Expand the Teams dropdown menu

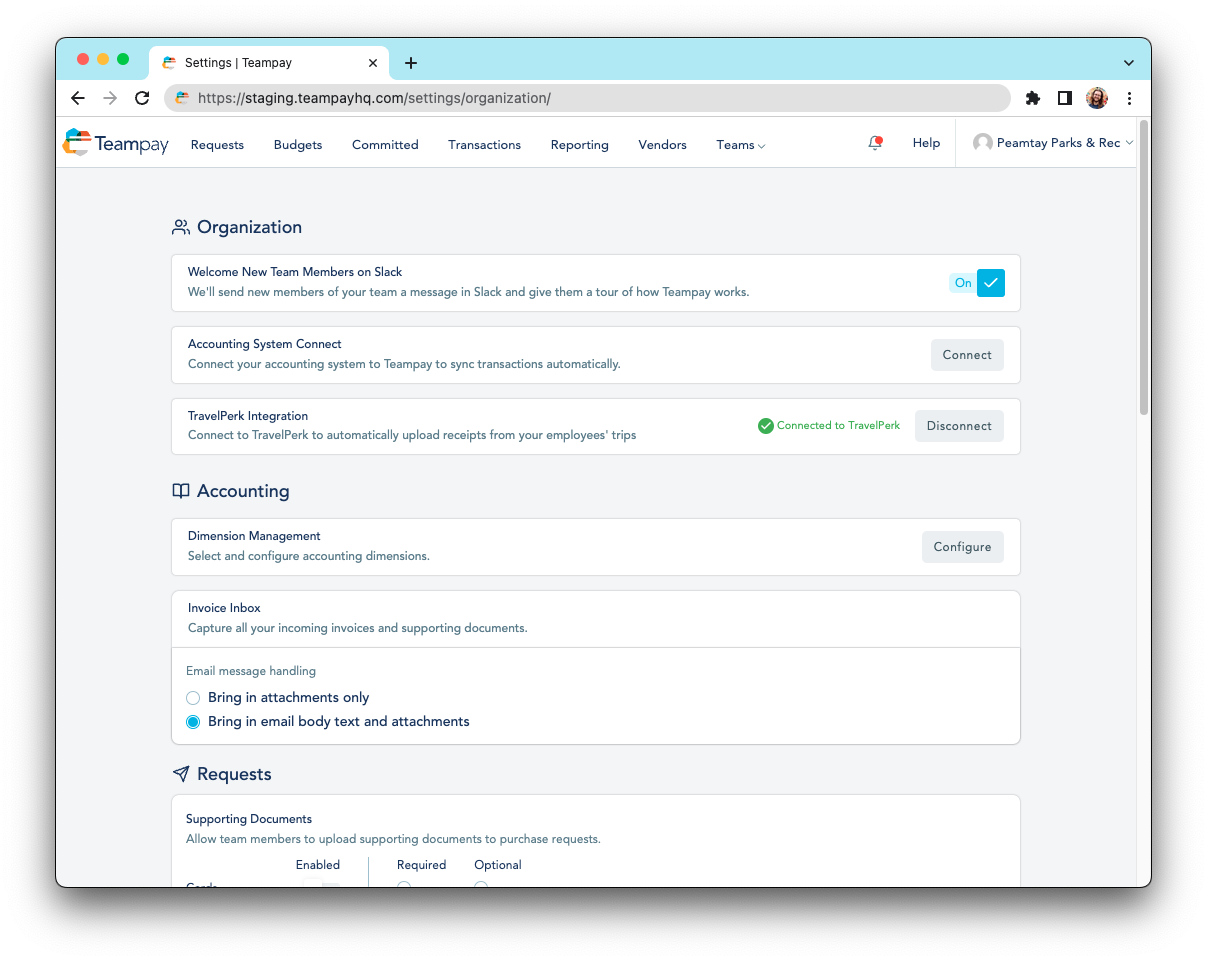click(x=741, y=145)
